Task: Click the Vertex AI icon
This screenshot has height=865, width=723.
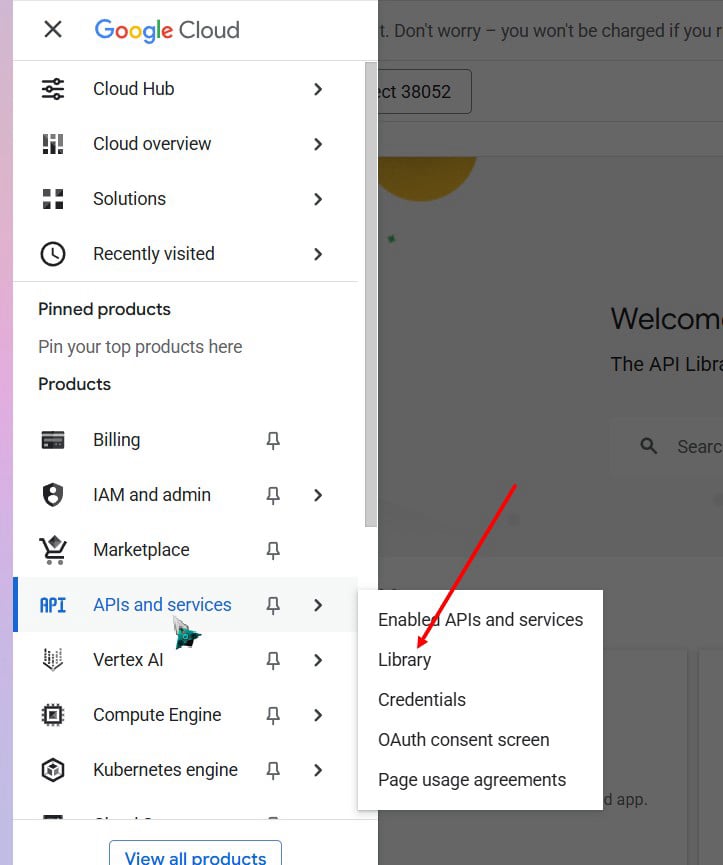Action: point(53,660)
